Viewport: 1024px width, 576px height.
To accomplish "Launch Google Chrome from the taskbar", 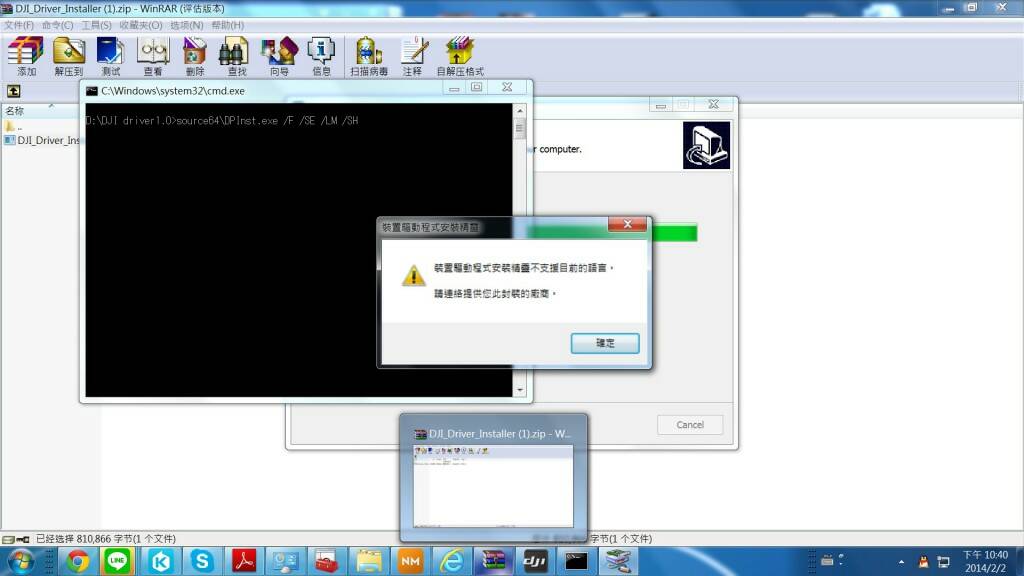I will tap(77, 561).
